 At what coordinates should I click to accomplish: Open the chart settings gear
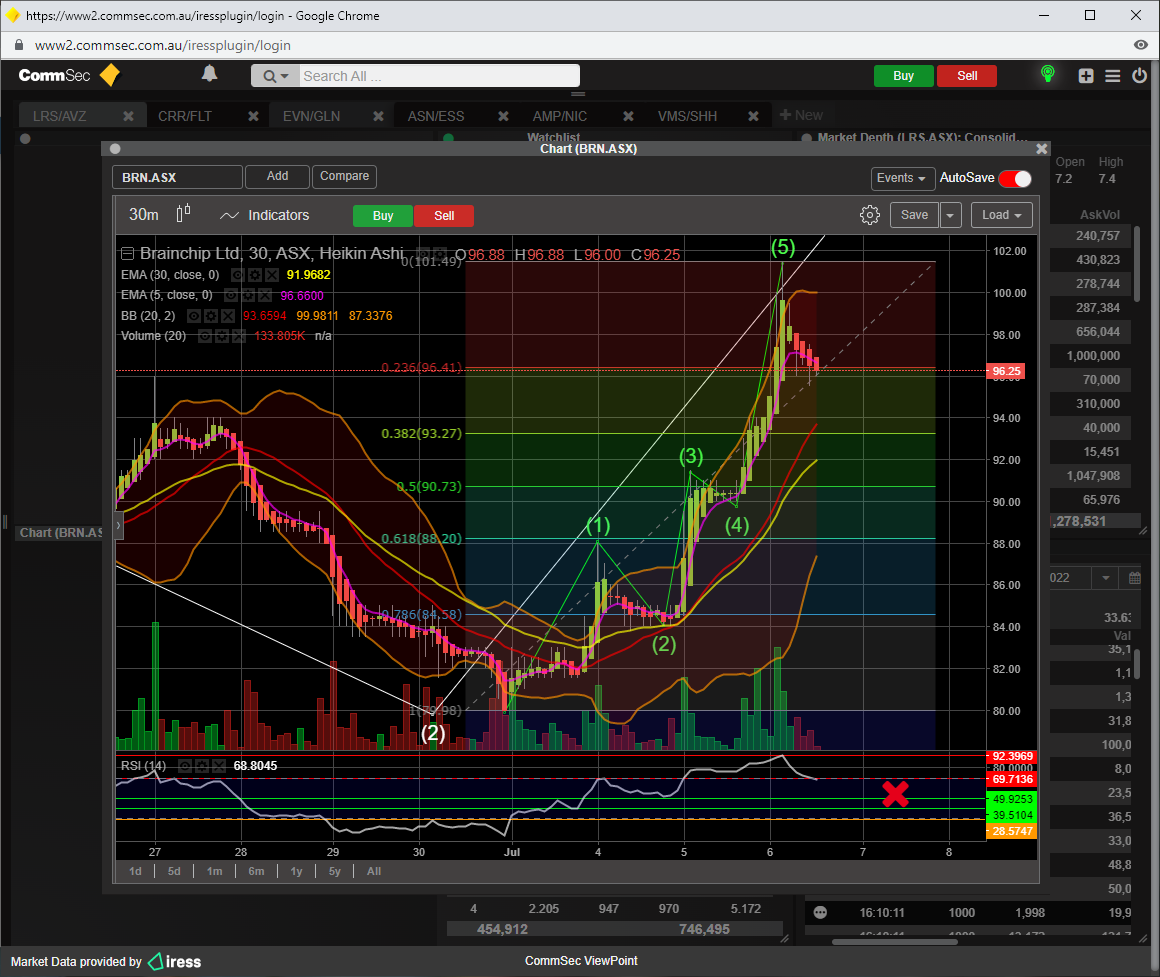point(869,215)
